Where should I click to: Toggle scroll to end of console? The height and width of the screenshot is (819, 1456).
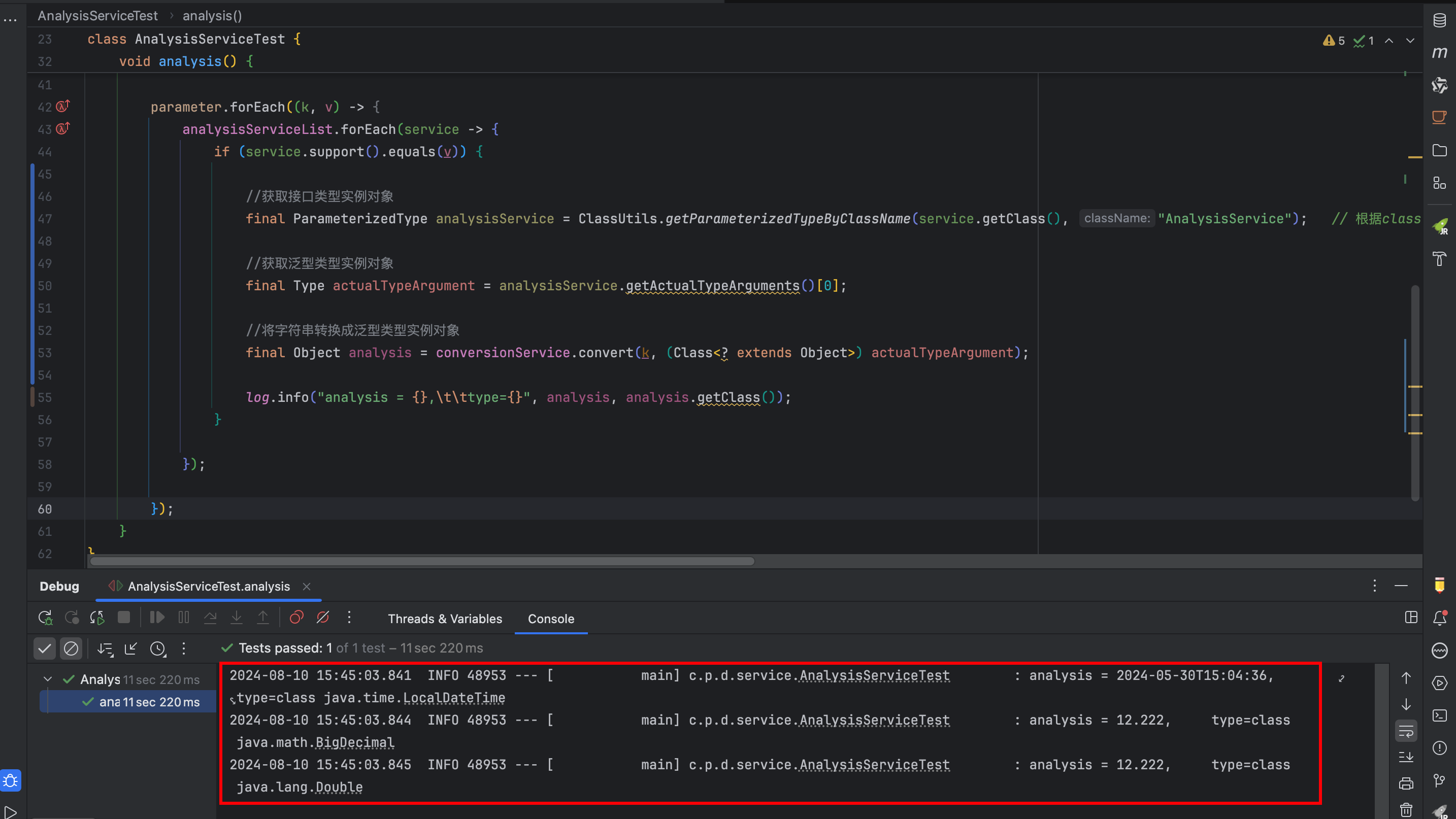tap(1406, 757)
